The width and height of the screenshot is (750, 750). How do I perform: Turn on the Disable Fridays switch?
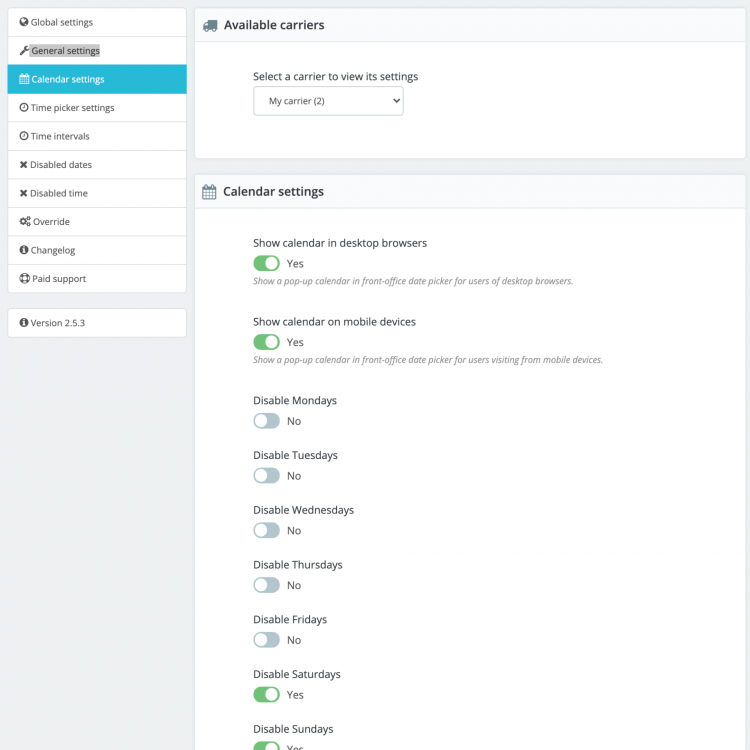click(266, 639)
